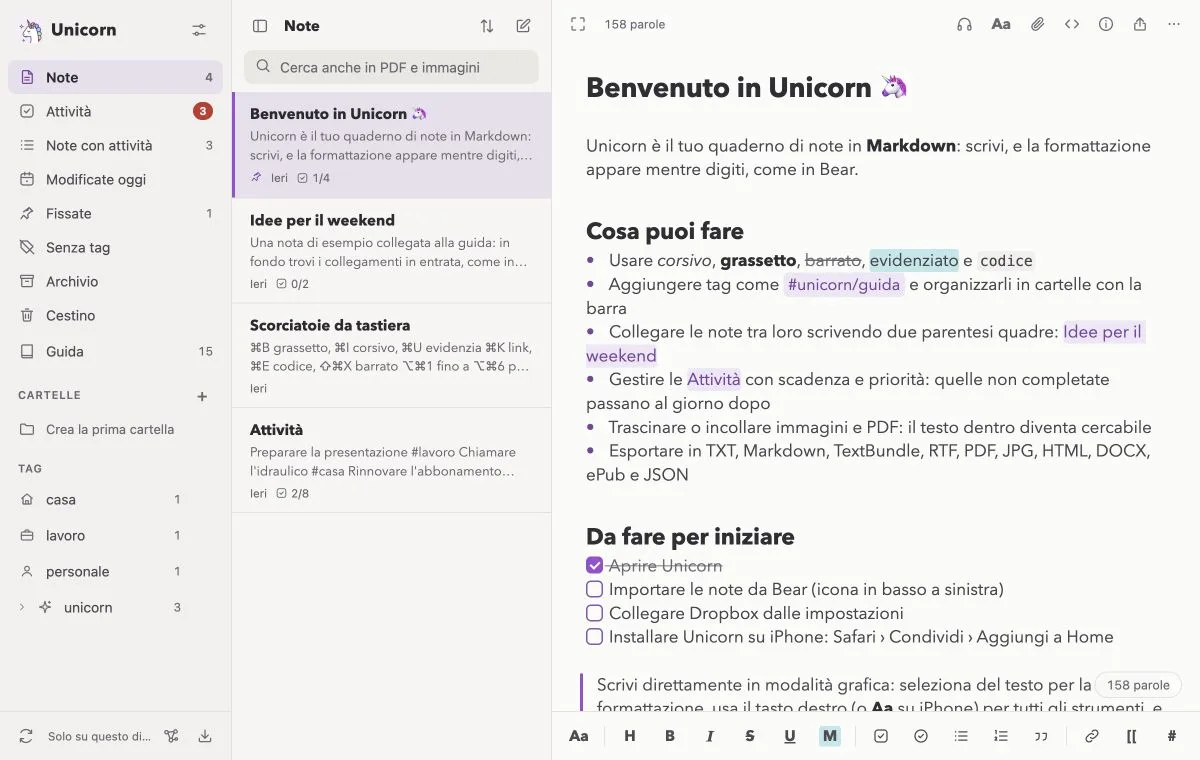This screenshot has width=1200, height=760.
Task: Click the import download icon in sidebar footer
Action: pos(205,736)
